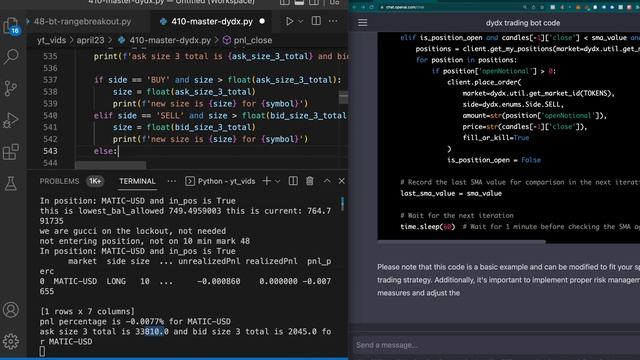Switch to the 410-master-dydx.py tab
This screenshot has width=640, height=360.
(x=211, y=22)
